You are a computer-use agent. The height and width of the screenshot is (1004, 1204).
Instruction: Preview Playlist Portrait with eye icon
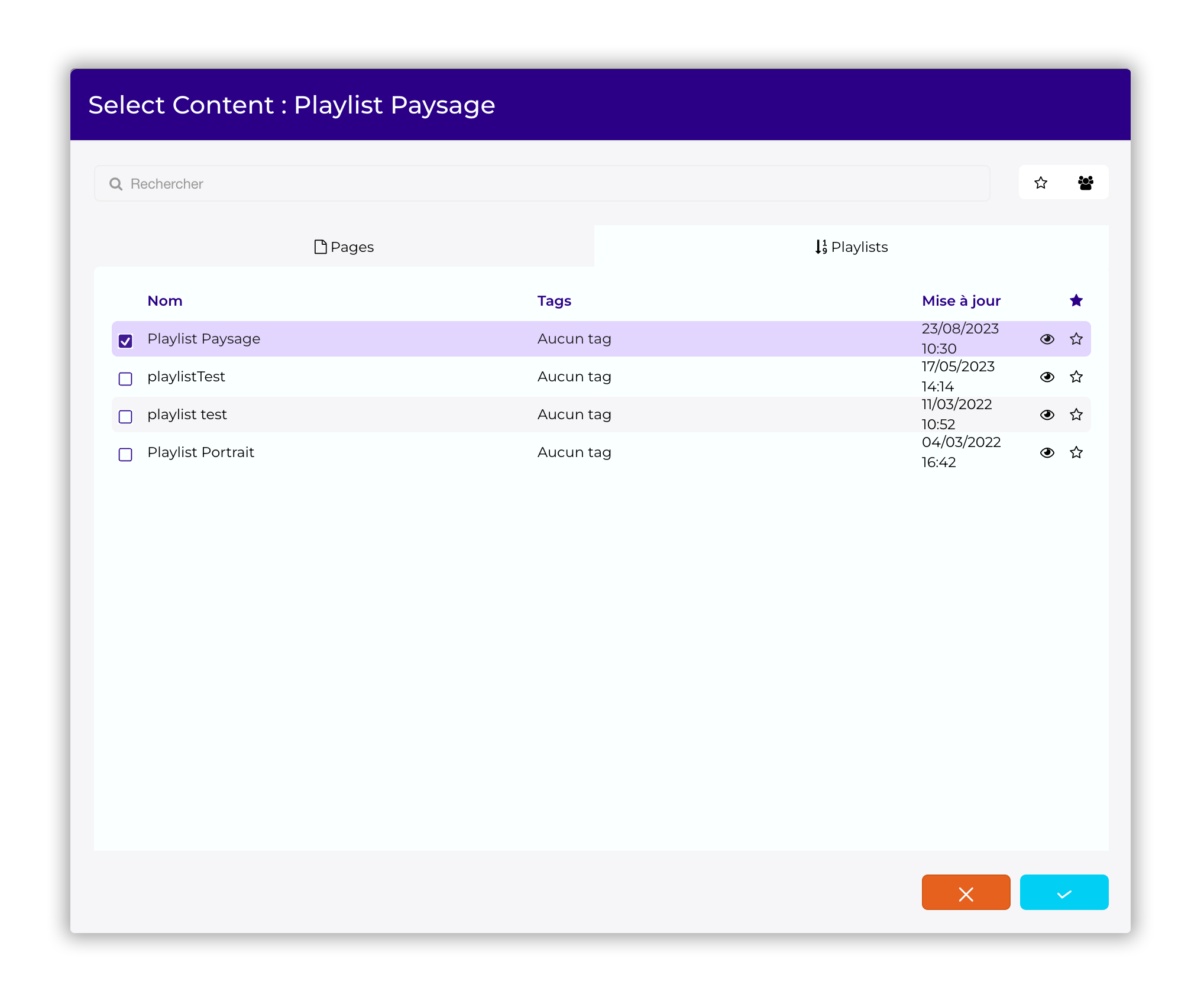tap(1047, 452)
